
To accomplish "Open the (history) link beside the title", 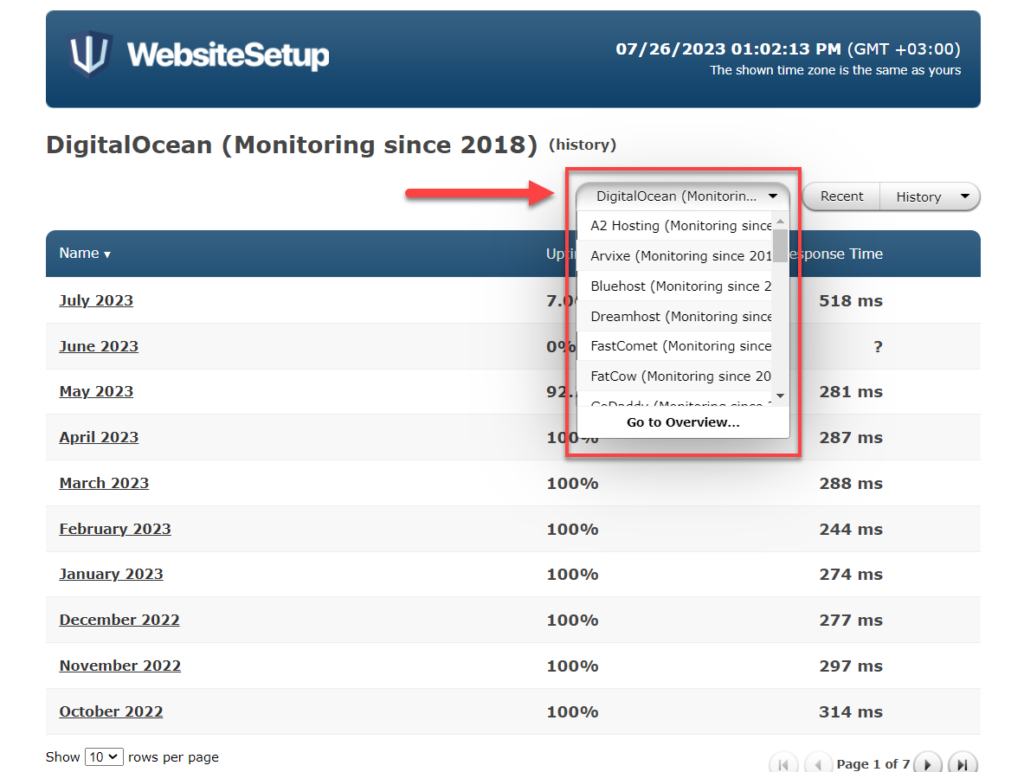I will click(582, 145).
